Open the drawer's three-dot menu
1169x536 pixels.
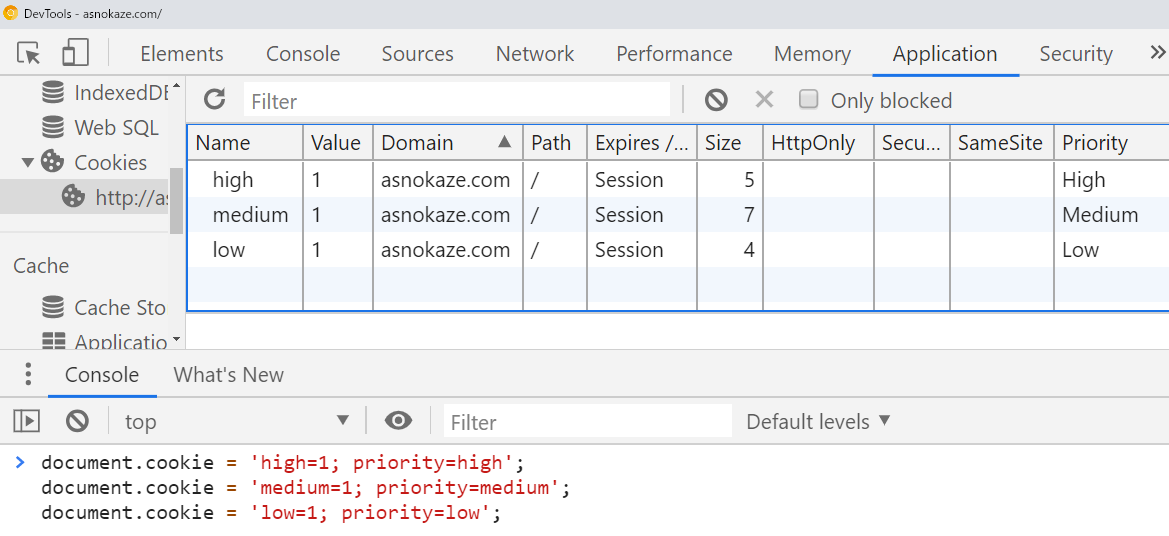(28, 375)
